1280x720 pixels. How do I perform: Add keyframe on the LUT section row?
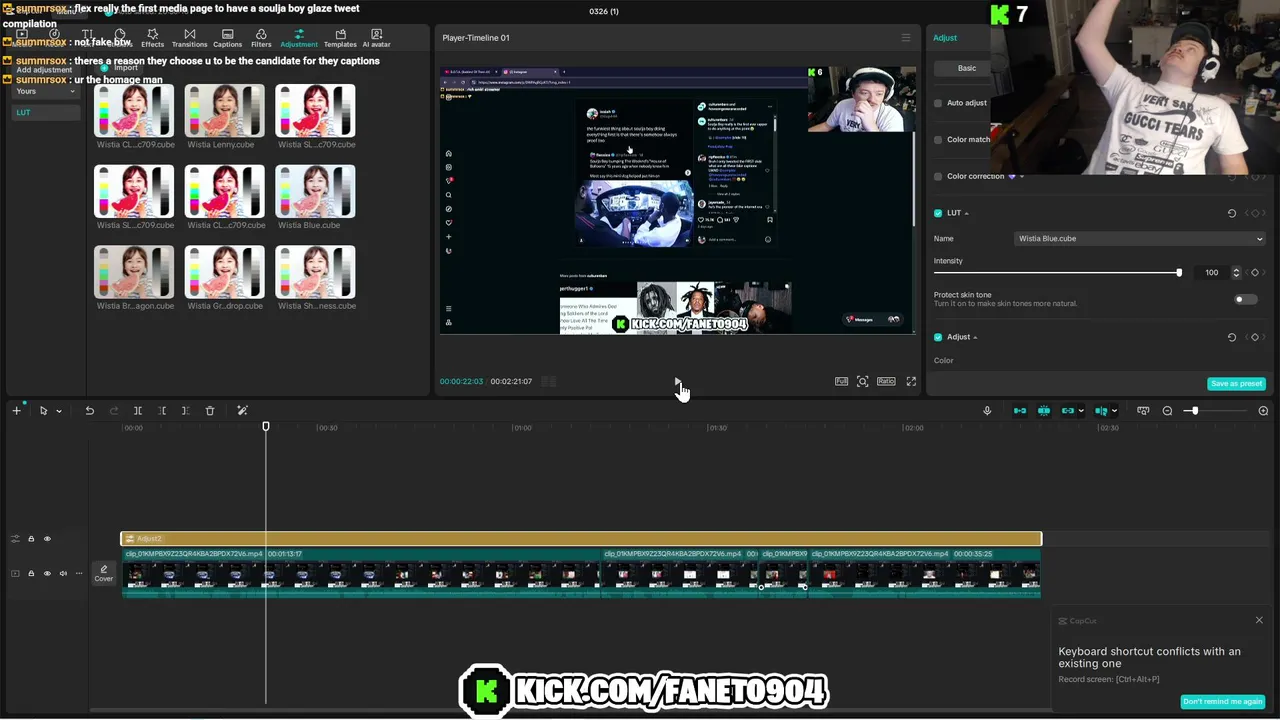tap(1255, 213)
